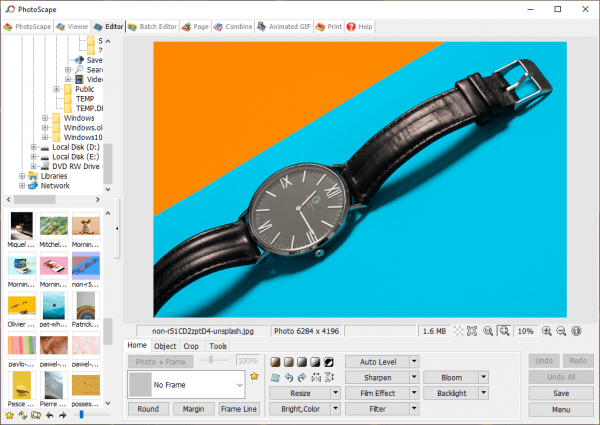The image size is (600, 425).
Task: Expand the Libraries tree node
Action: point(22,176)
